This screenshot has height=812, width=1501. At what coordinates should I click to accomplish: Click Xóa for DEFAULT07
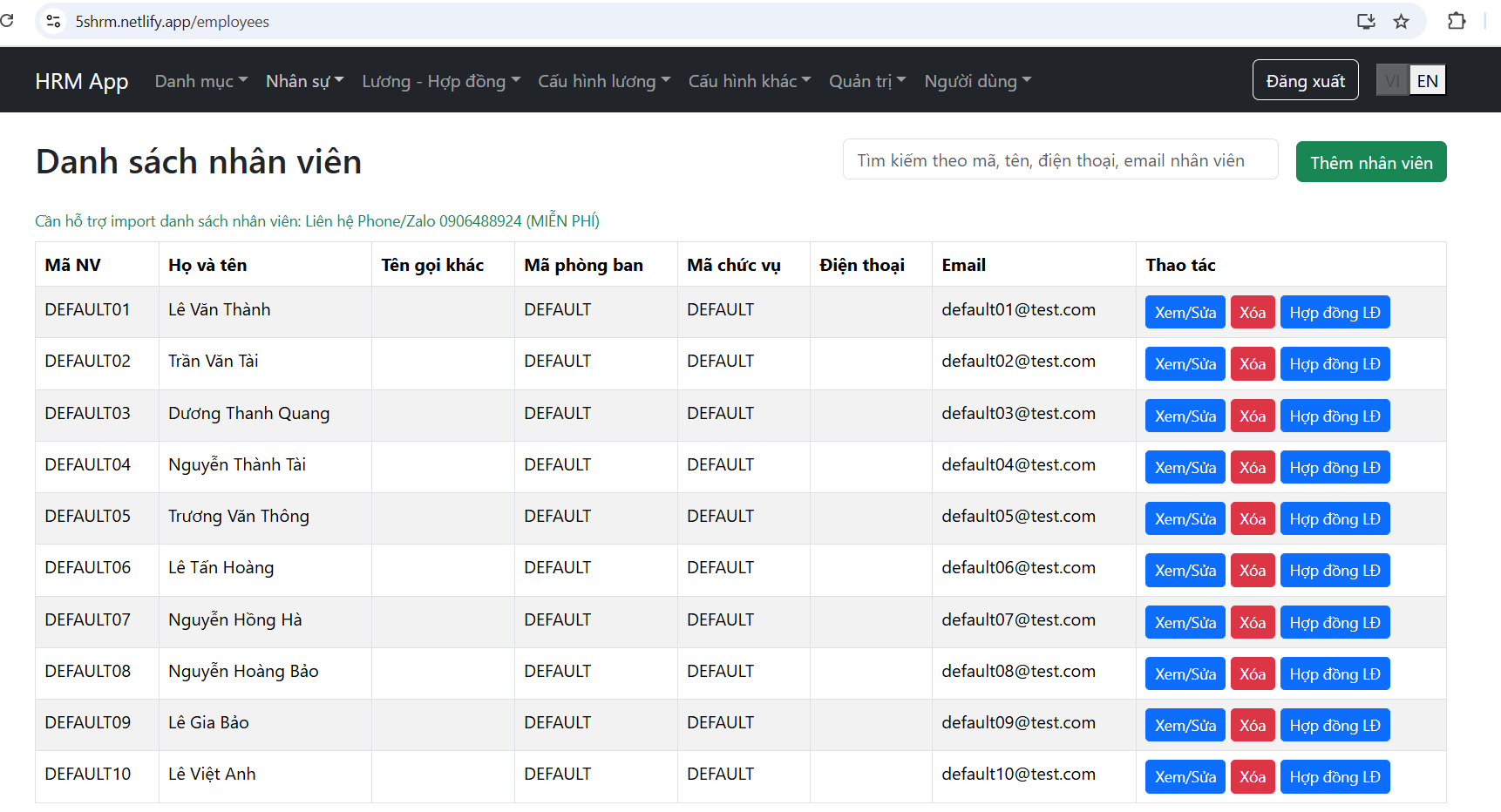(x=1253, y=622)
